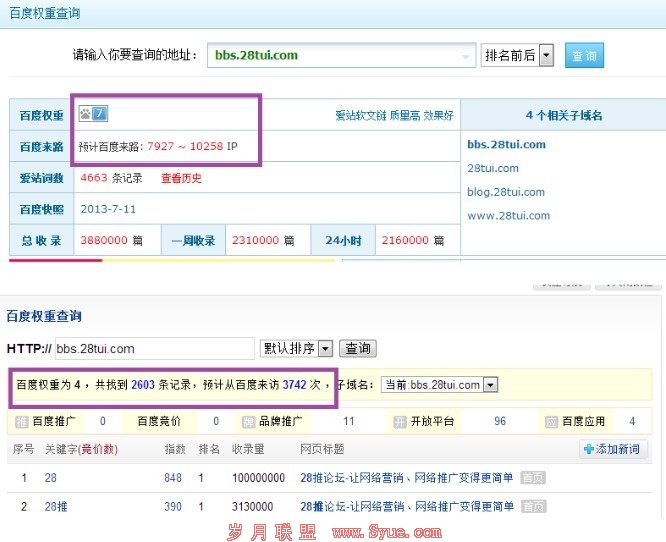
Task: Click the HTTP:// input field with bbs.28tui.com
Action: pos(155,349)
